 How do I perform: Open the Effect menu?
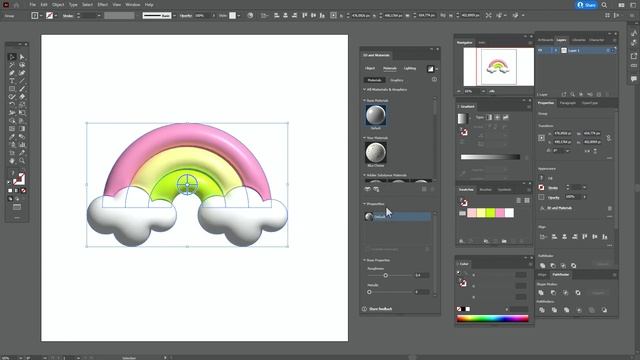(x=102, y=4)
